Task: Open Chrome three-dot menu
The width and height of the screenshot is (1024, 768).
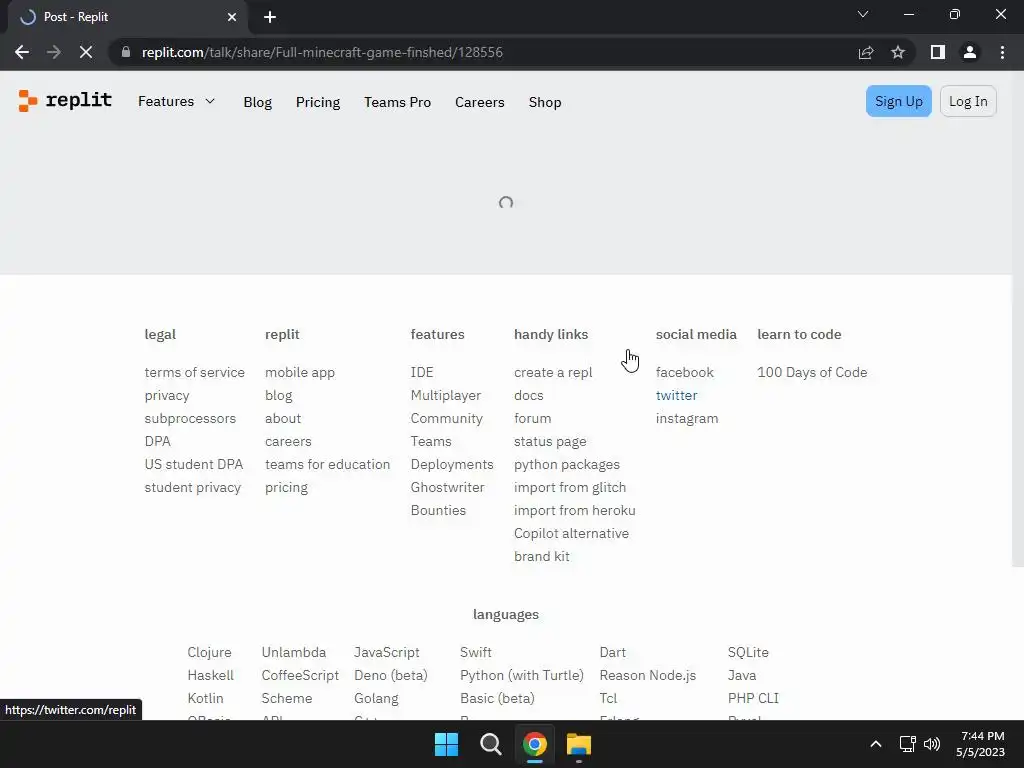Action: [x=1002, y=52]
